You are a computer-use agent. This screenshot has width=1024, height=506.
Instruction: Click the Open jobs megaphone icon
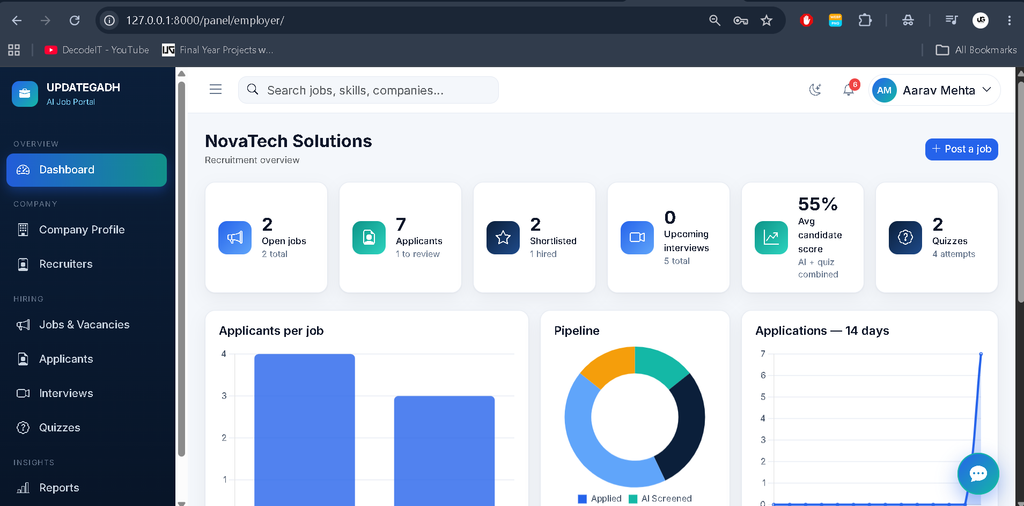(x=234, y=238)
